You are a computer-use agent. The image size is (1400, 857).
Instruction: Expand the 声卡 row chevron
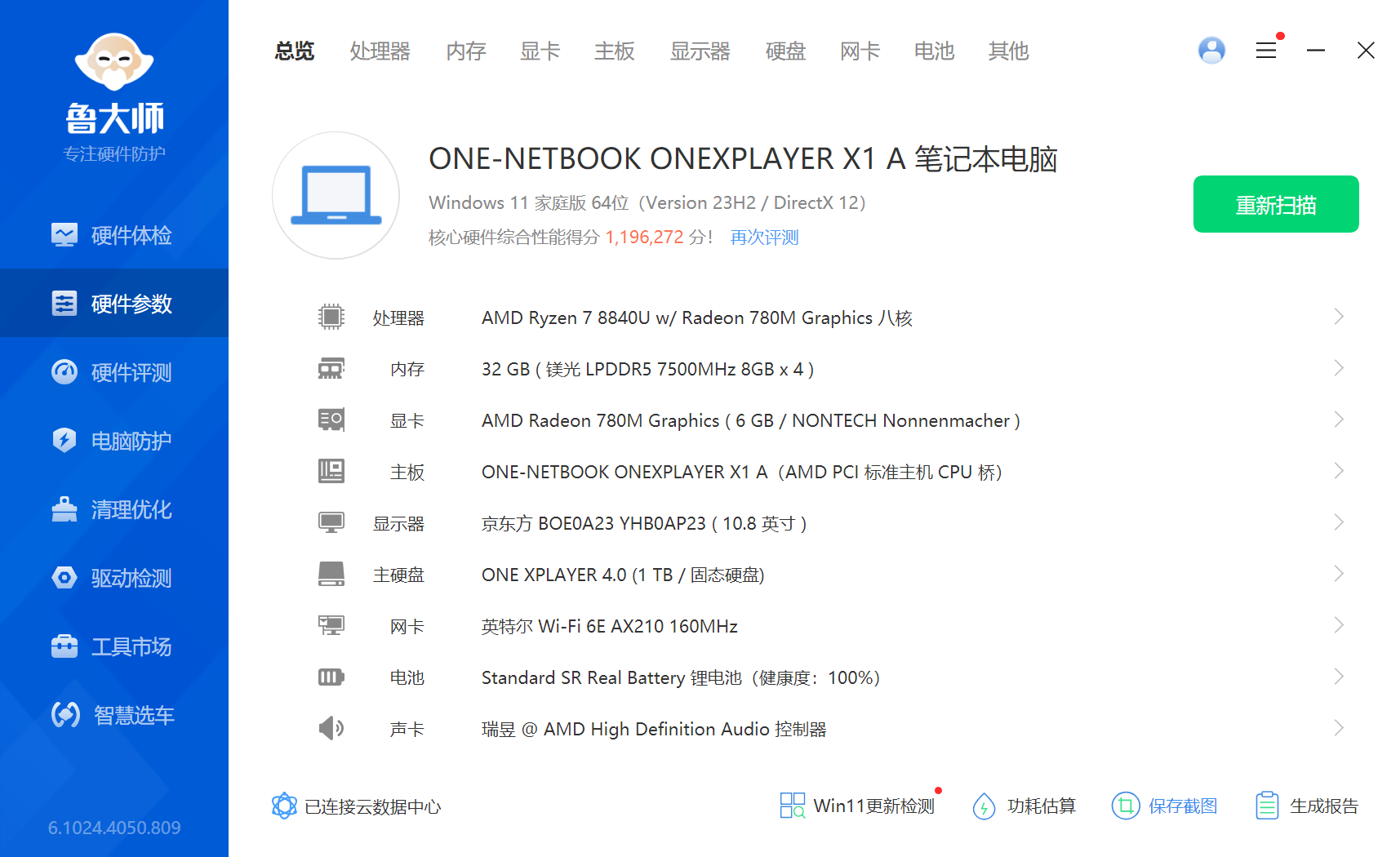pos(1339,728)
